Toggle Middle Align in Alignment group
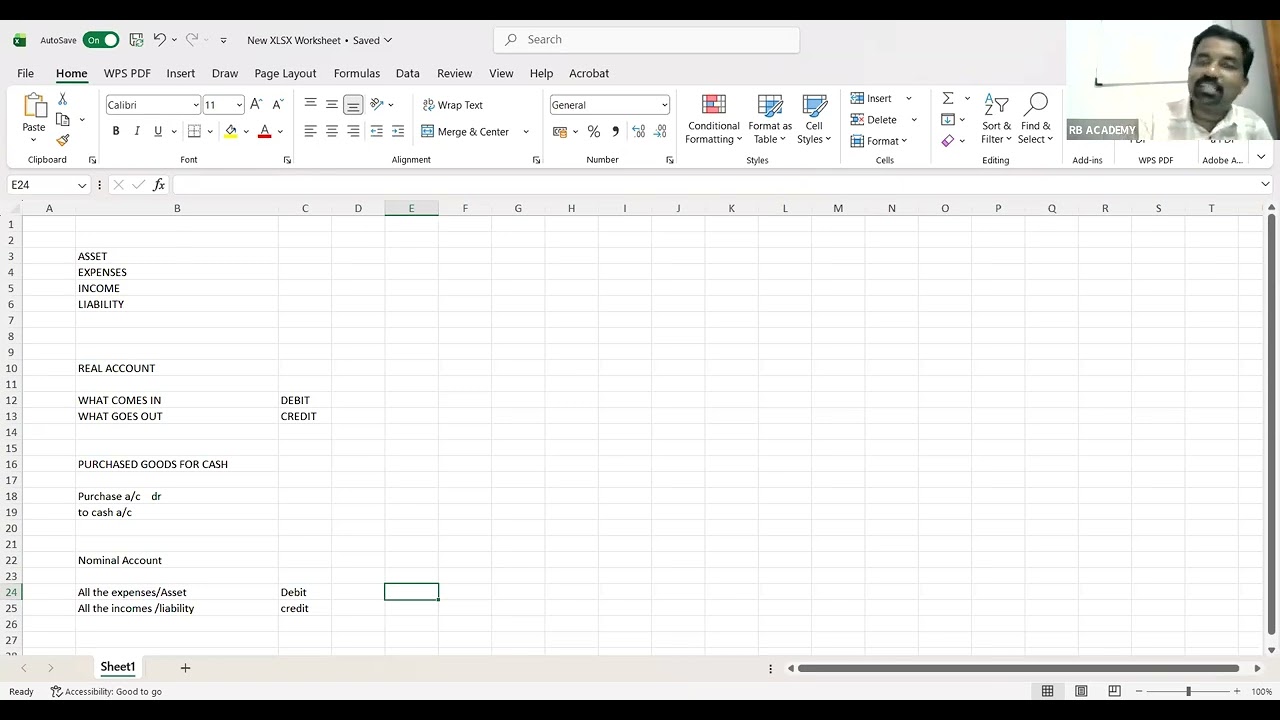This screenshot has height=720, width=1280. pos(332,104)
